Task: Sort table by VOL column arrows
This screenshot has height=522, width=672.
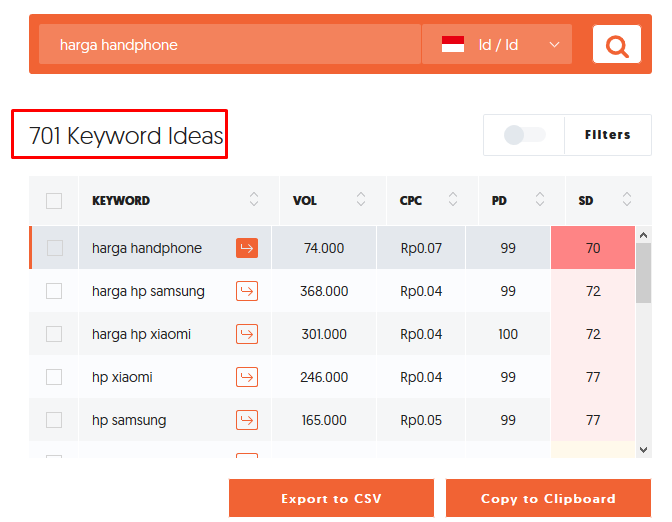Action: [x=361, y=199]
